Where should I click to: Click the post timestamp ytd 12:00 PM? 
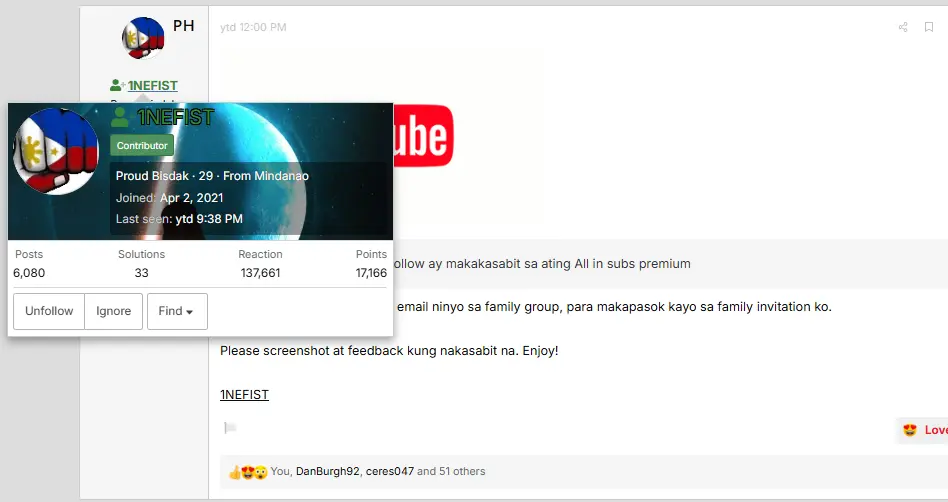pos(253,27)
